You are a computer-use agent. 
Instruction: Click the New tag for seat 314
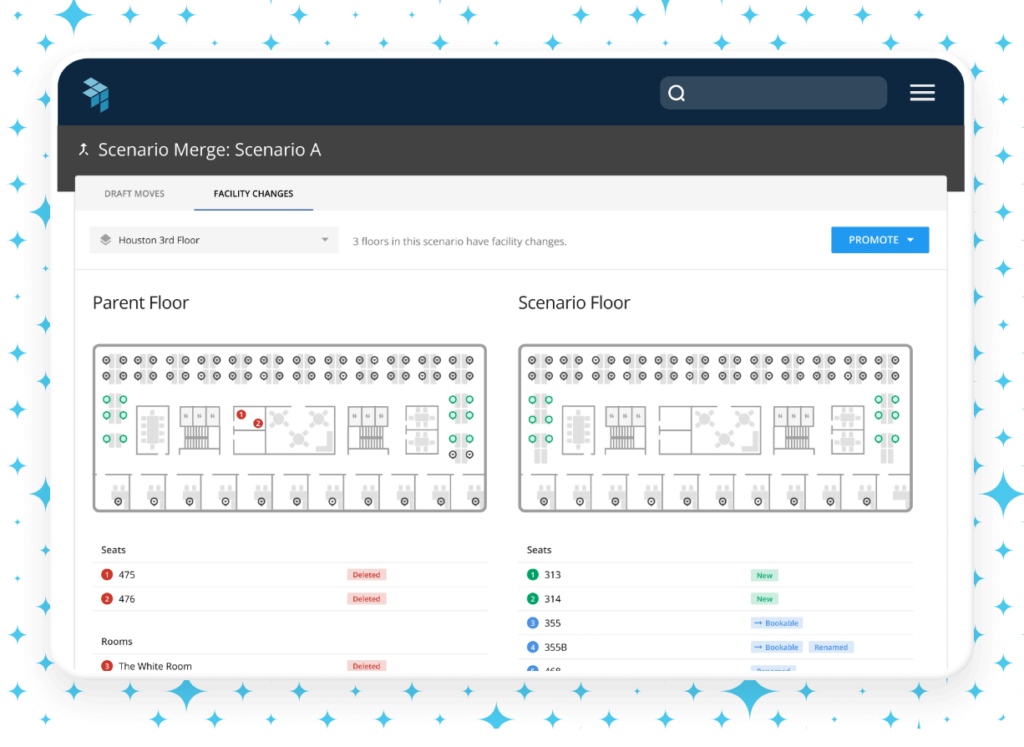(765, 599)
